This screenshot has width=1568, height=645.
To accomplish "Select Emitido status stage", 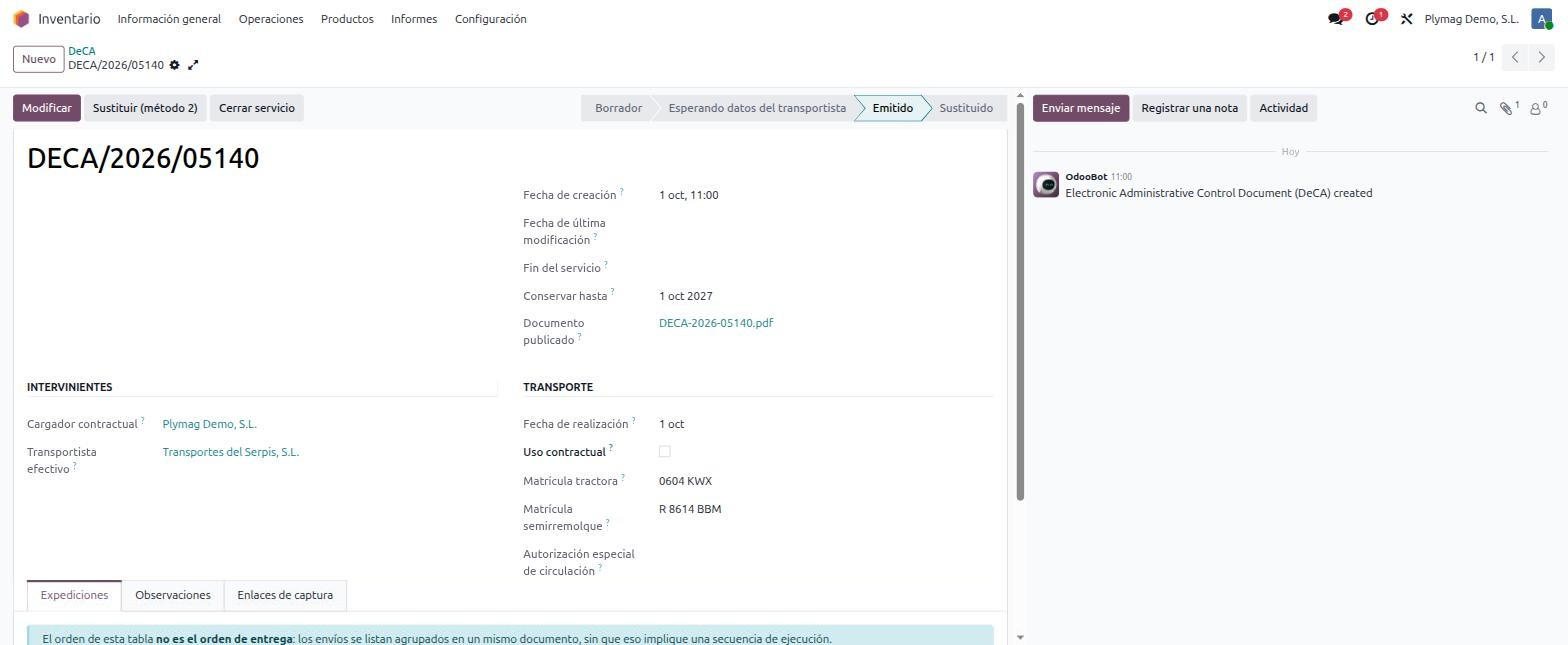I will [892, 108].
